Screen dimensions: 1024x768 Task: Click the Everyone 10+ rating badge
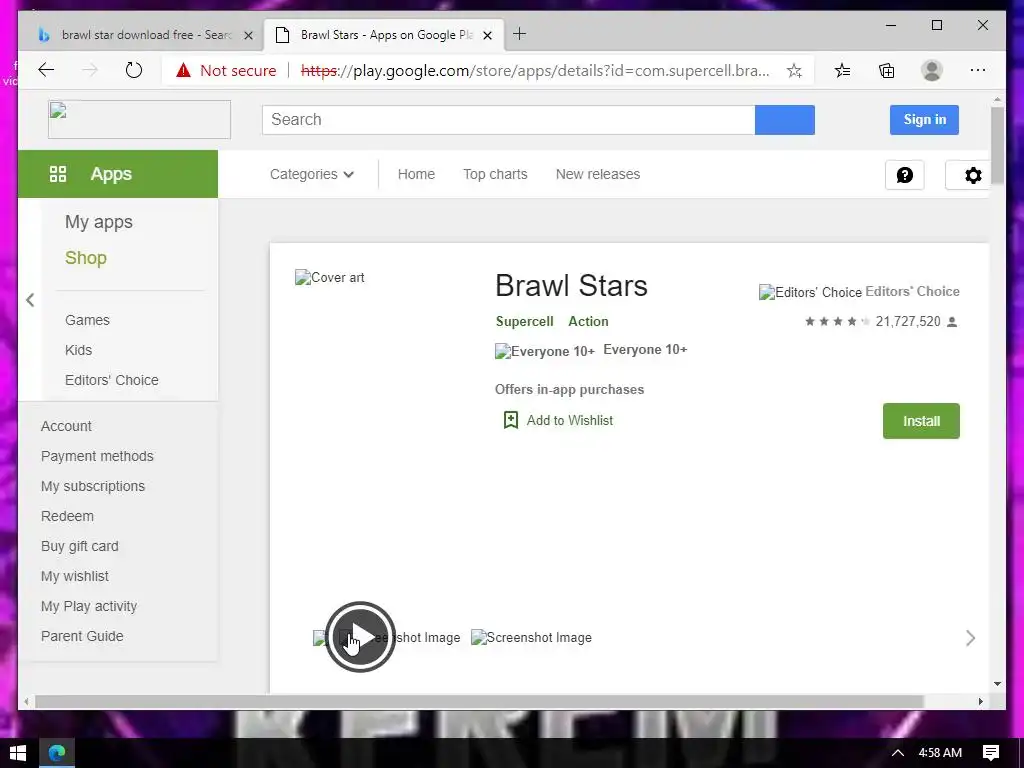[545, 351]
